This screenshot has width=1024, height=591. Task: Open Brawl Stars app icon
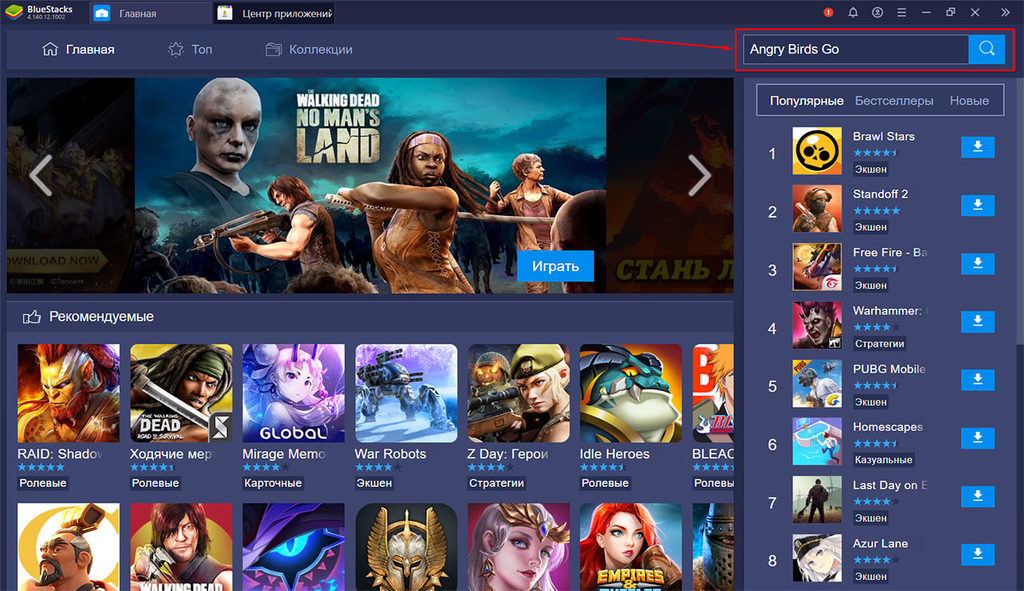817,151
